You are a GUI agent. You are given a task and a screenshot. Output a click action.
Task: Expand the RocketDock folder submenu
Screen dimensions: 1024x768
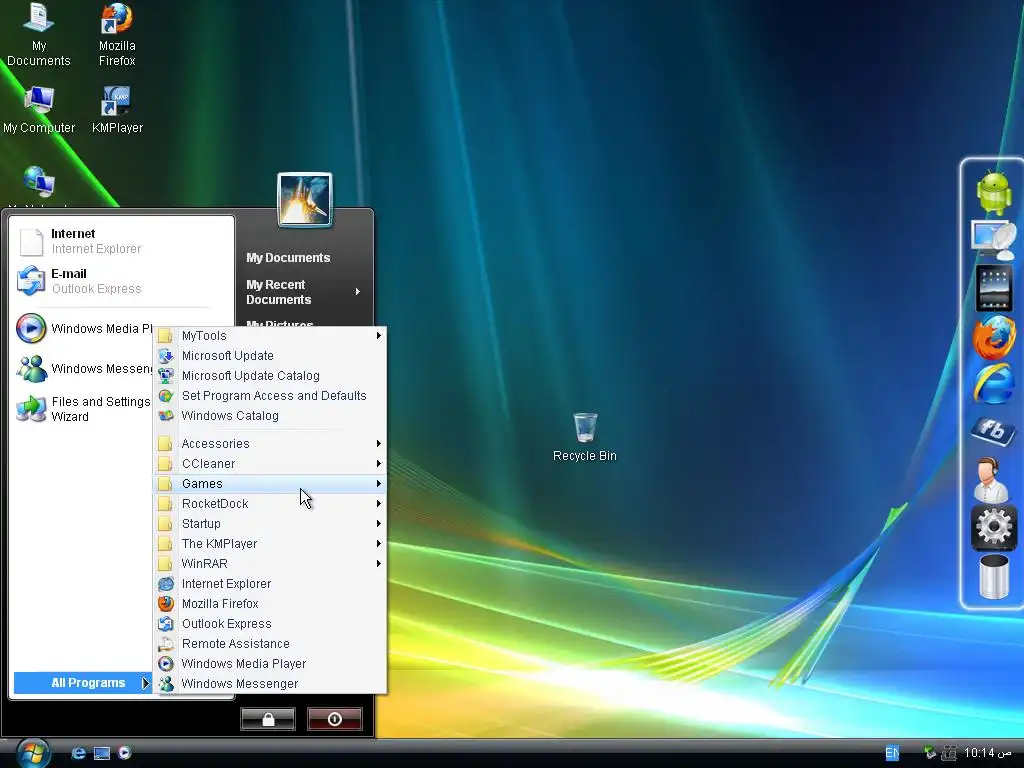(270, 504)
